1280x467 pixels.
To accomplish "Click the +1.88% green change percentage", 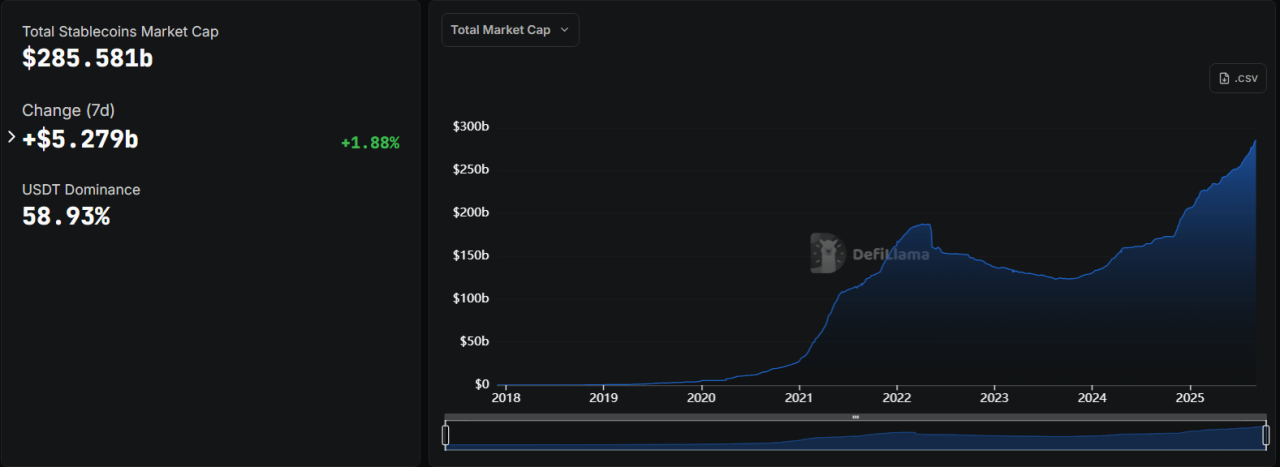I will click(370, 143).
